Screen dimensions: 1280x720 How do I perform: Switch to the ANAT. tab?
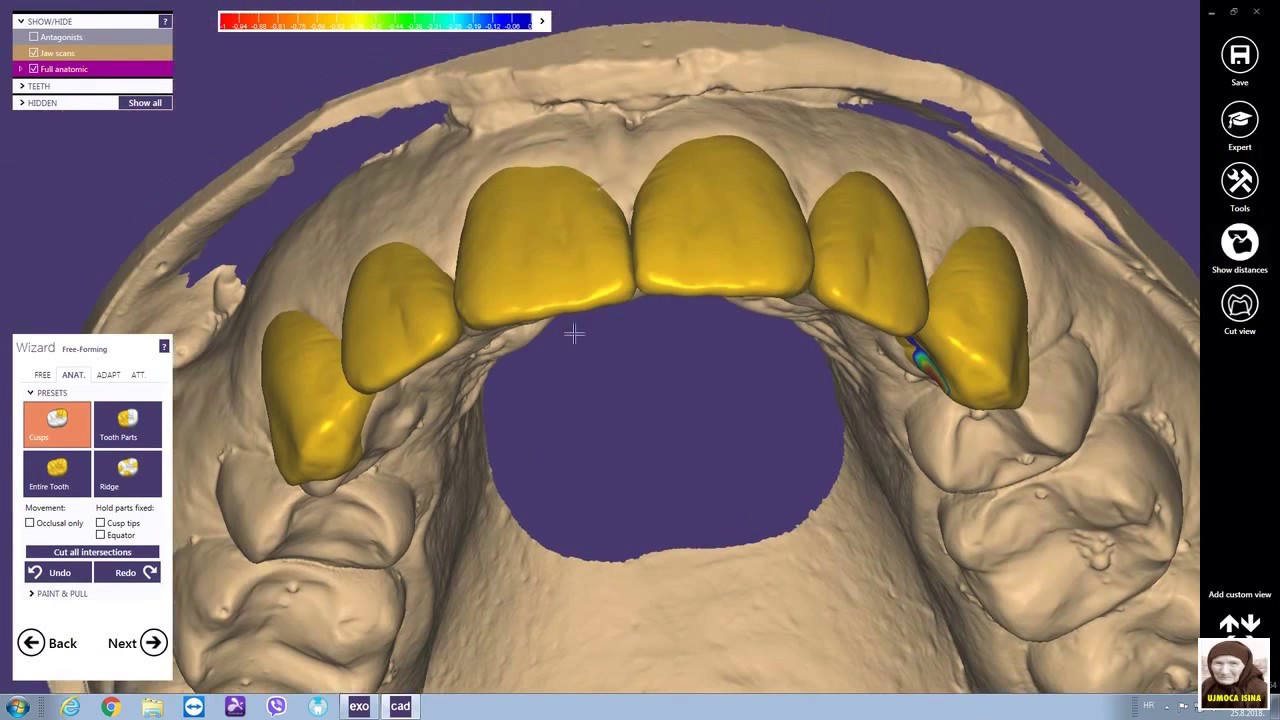coord(73,375)
